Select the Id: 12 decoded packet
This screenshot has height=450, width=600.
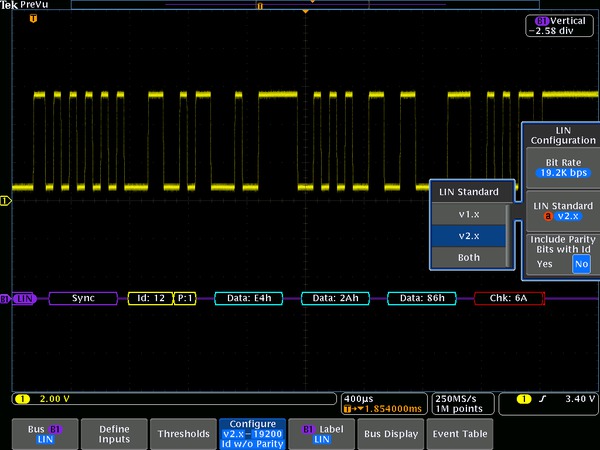coord(149,298)
